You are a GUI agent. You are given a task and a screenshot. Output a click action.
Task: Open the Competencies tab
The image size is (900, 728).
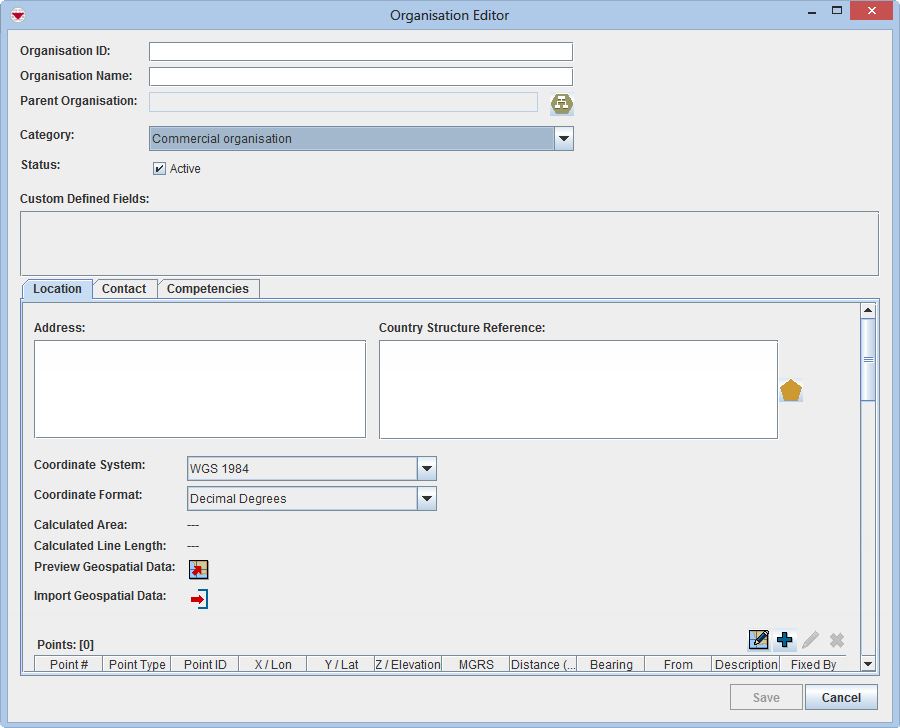208,288
